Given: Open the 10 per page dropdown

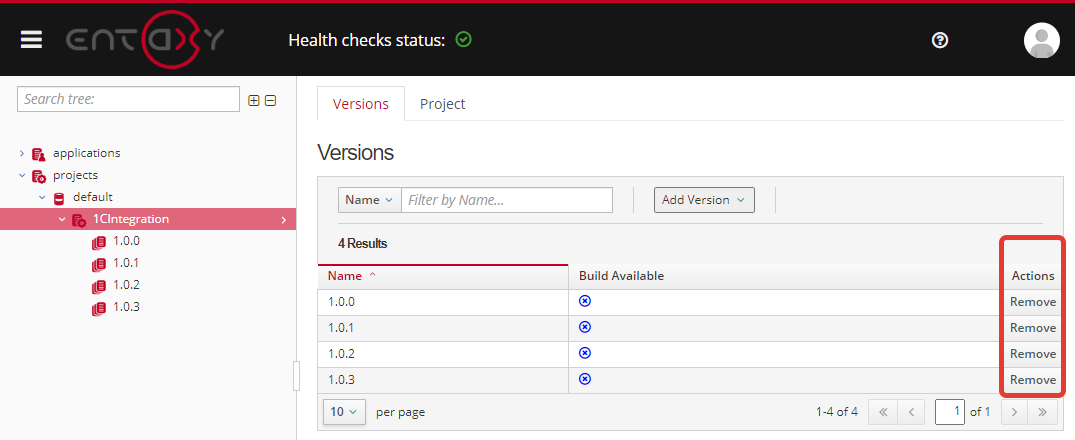Looking at the screenshot, I should 344,412.
